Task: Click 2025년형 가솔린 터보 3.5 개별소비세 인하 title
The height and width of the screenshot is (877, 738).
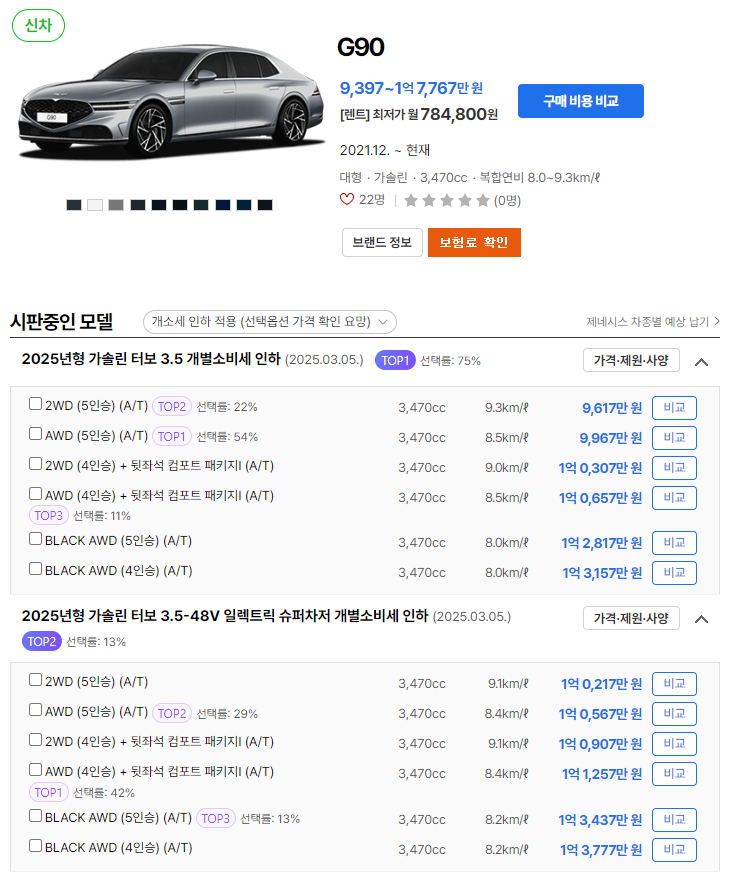Action: click(151, 359)
